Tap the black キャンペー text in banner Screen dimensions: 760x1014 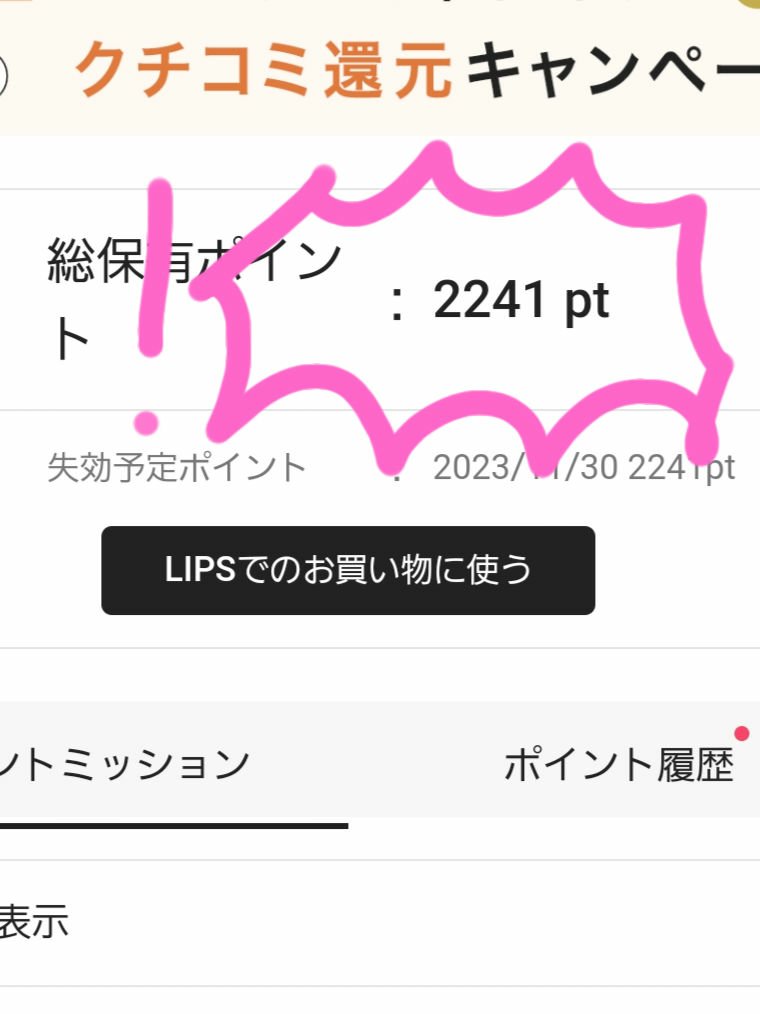pyautogui.click(x=613, y=69)
